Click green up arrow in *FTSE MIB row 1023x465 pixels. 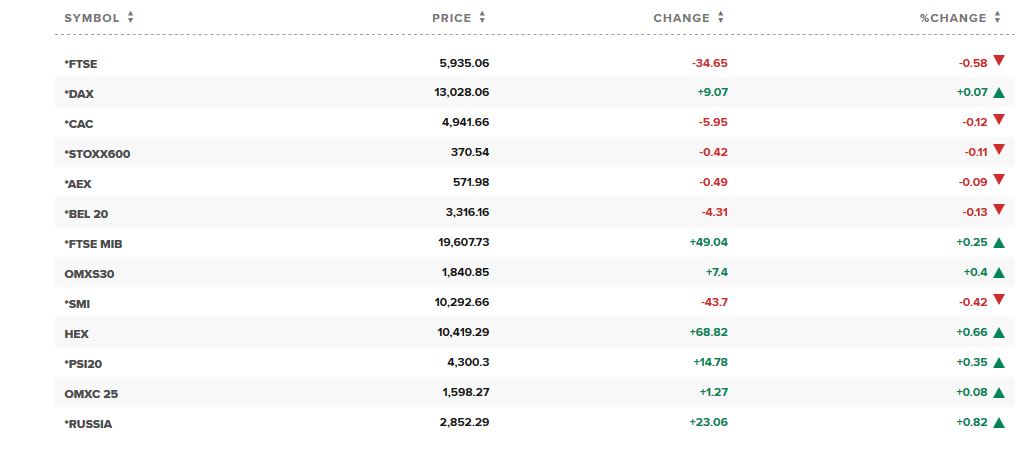pos(998,243)
